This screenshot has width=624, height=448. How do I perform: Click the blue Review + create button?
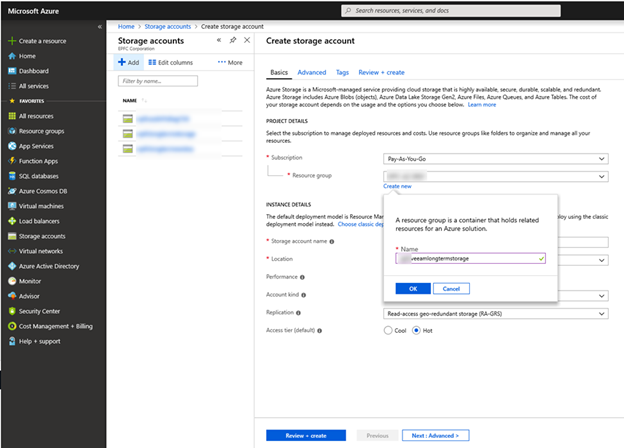point(306,436)
